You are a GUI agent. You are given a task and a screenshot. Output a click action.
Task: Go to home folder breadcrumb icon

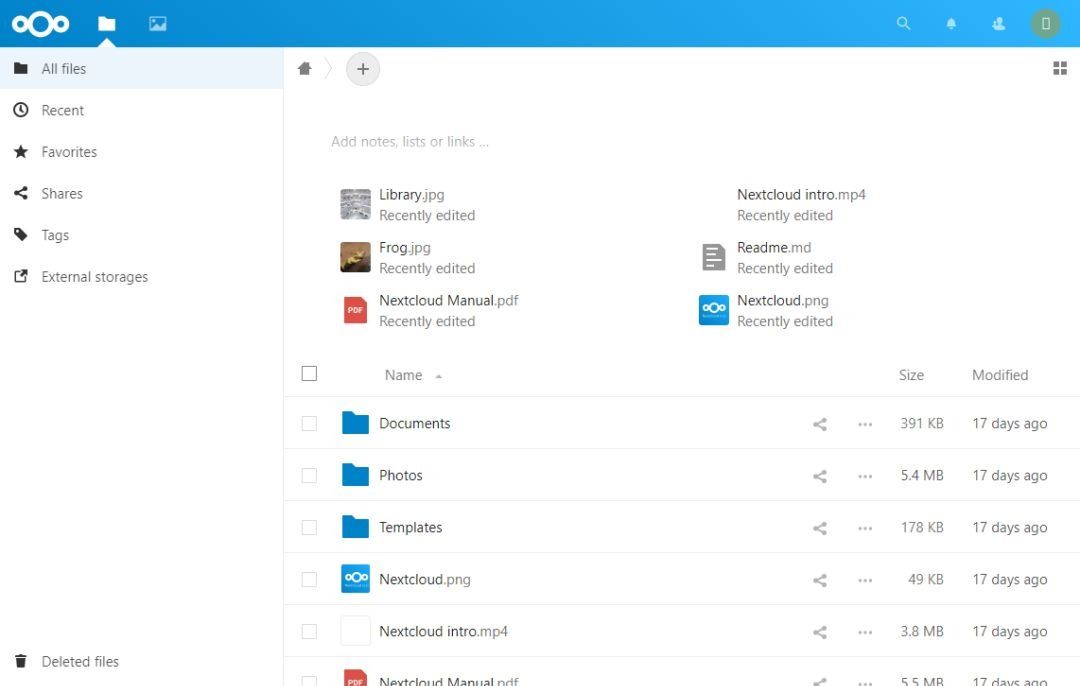pos(305,69)
